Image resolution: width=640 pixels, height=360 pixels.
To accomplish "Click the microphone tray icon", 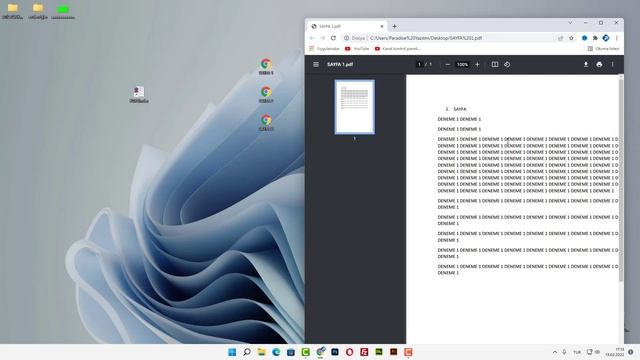I will coord(564,352).
